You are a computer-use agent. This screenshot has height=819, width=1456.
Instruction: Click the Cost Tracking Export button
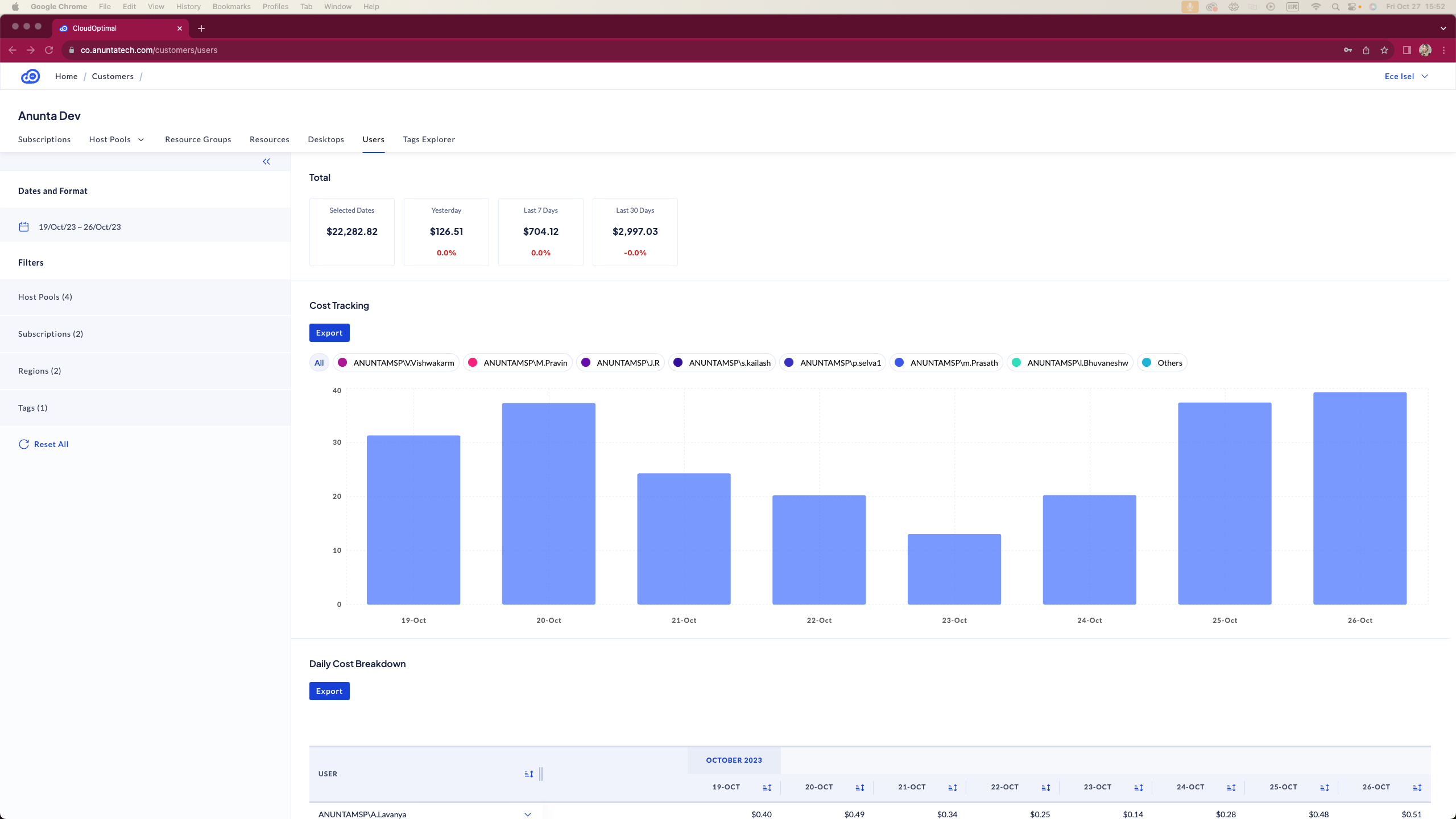[x=329, y=333]
